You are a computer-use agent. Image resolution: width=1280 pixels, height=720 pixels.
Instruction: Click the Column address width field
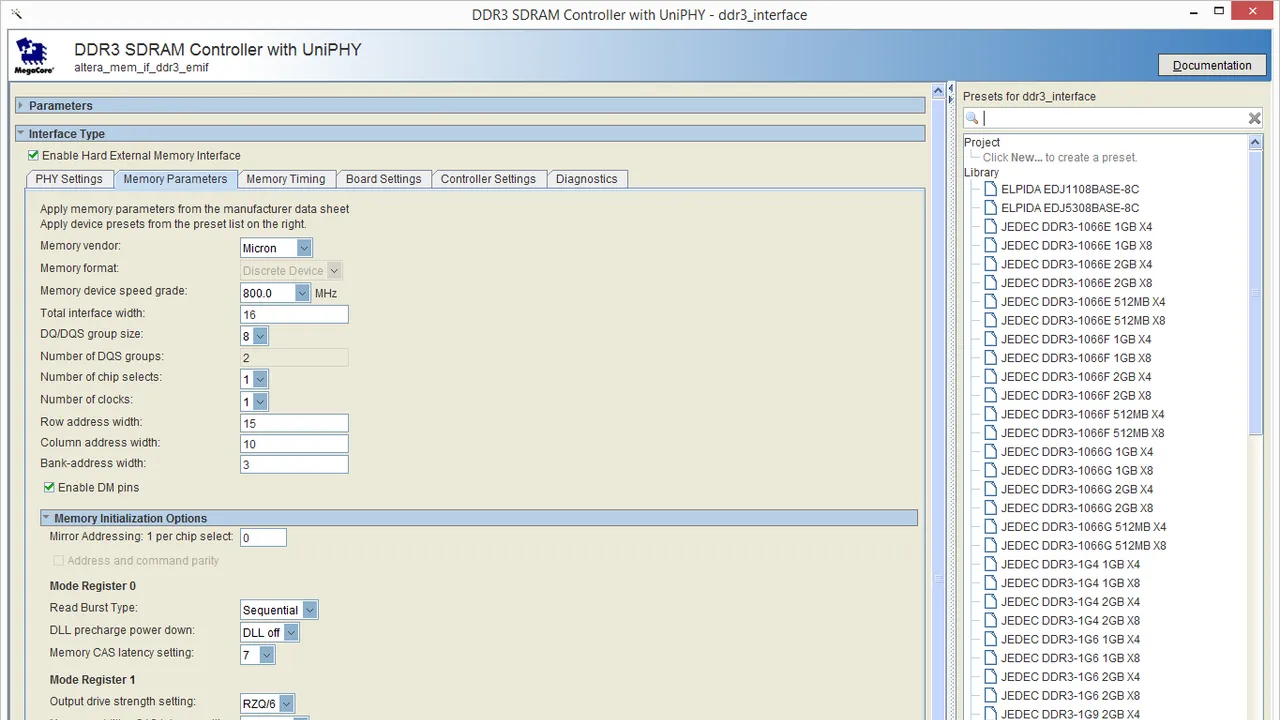click(x=294, y=444)
